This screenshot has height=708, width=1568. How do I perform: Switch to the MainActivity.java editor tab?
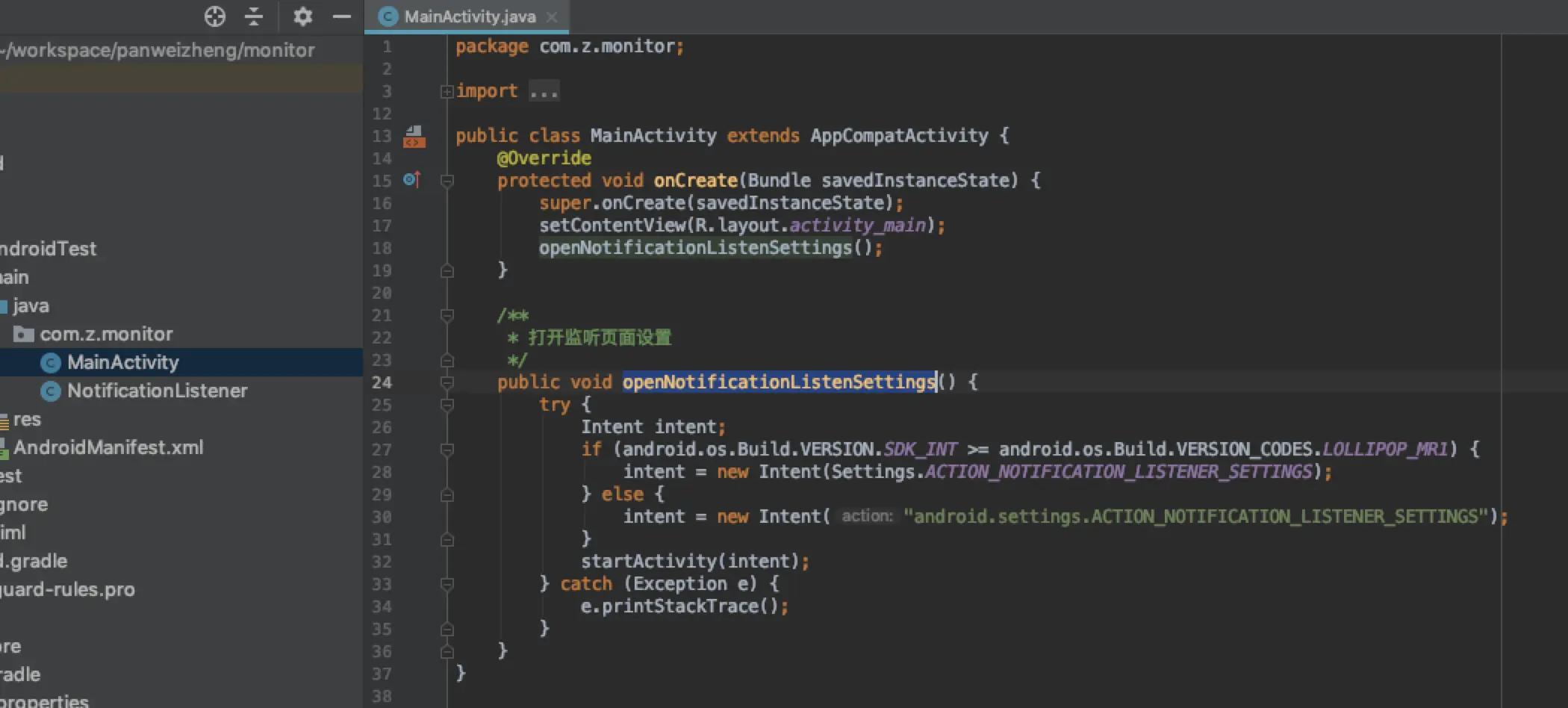click(467, 16)
